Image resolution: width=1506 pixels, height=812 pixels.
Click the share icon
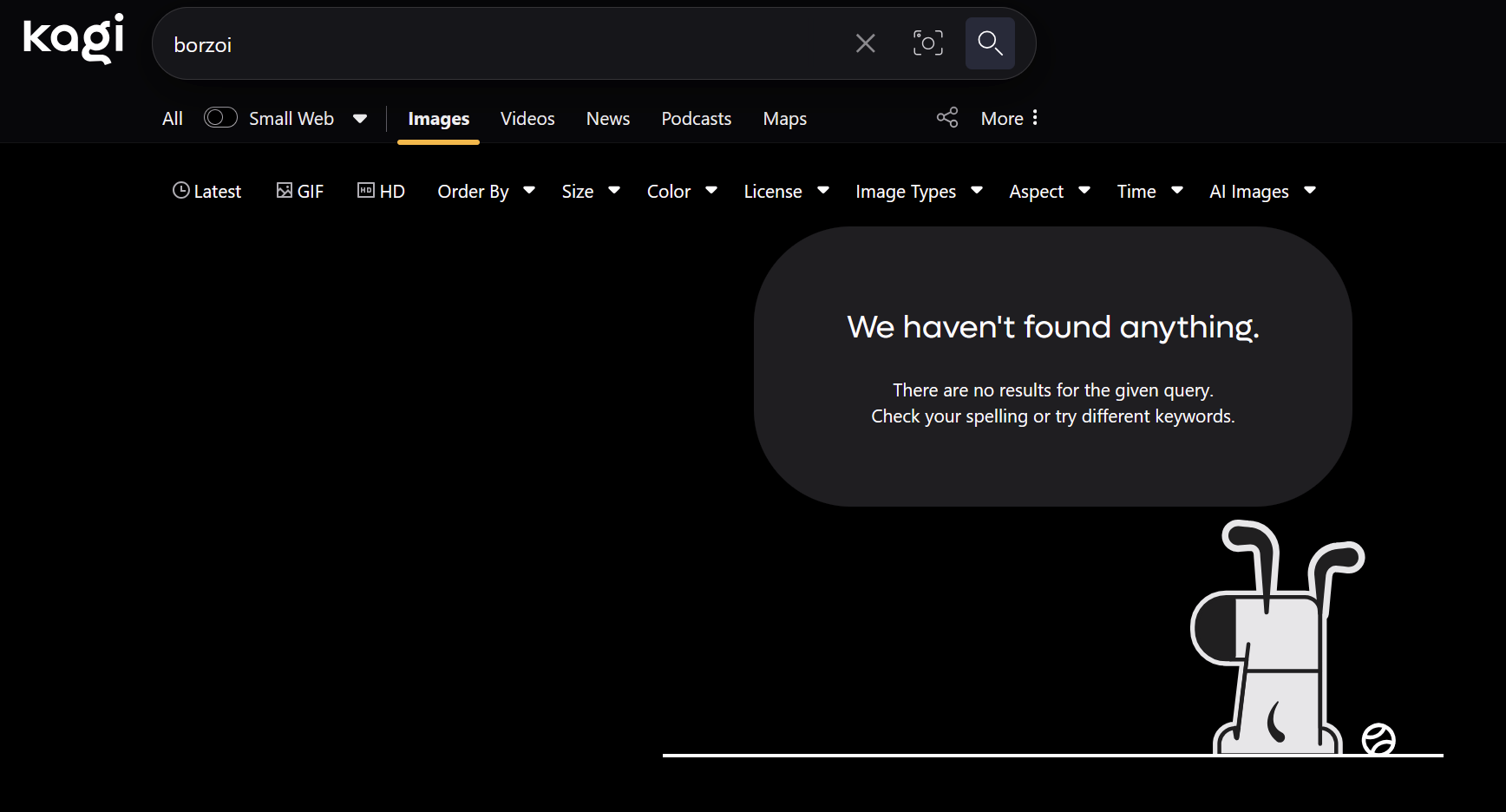coord(947,118)
